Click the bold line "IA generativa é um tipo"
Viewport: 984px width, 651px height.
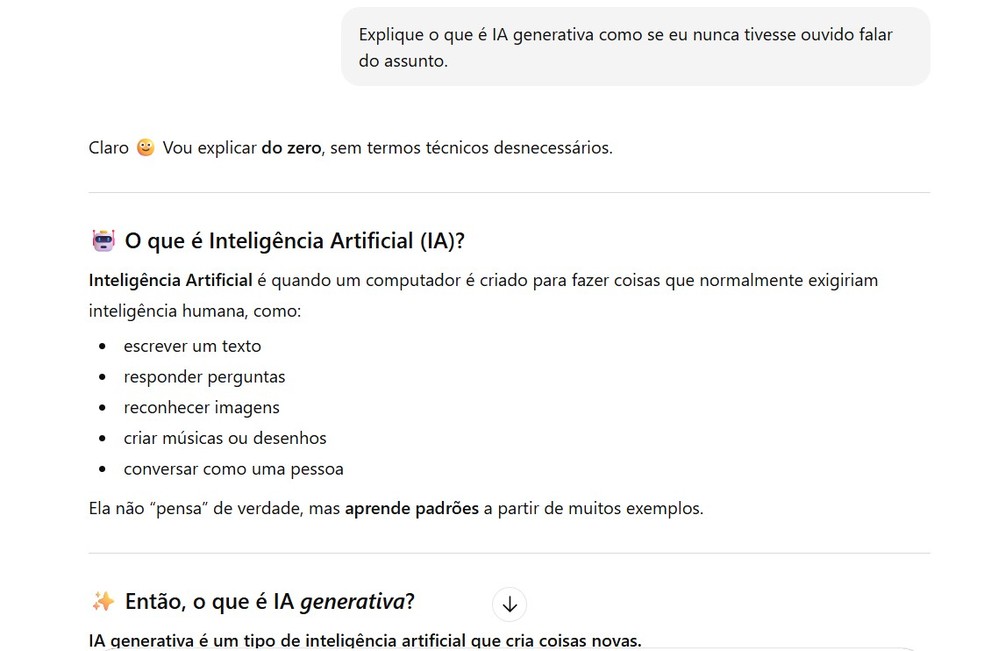pos(365,640)
